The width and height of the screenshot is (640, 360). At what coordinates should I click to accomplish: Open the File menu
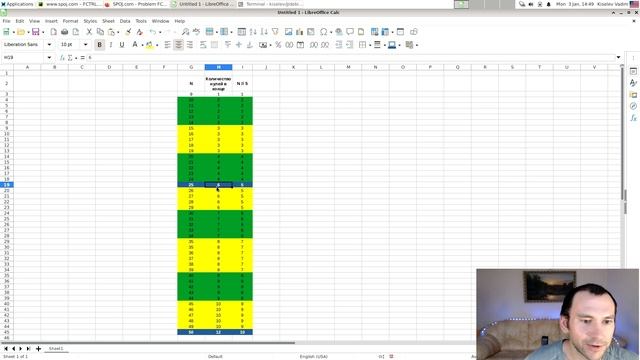[7, 21]
